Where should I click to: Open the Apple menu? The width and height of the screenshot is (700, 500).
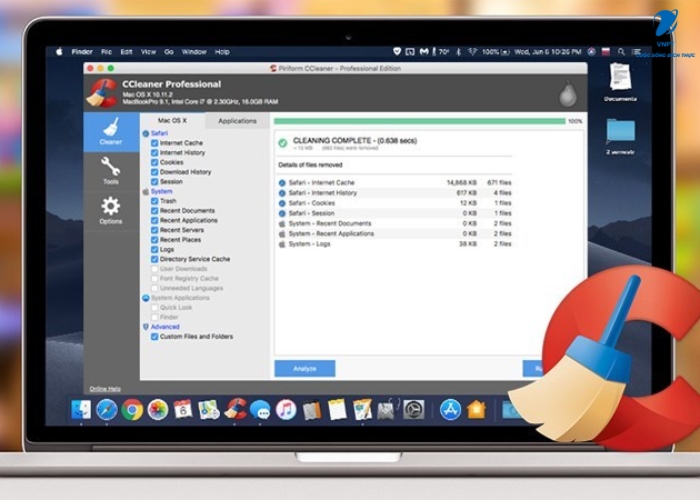pos(59,51)
